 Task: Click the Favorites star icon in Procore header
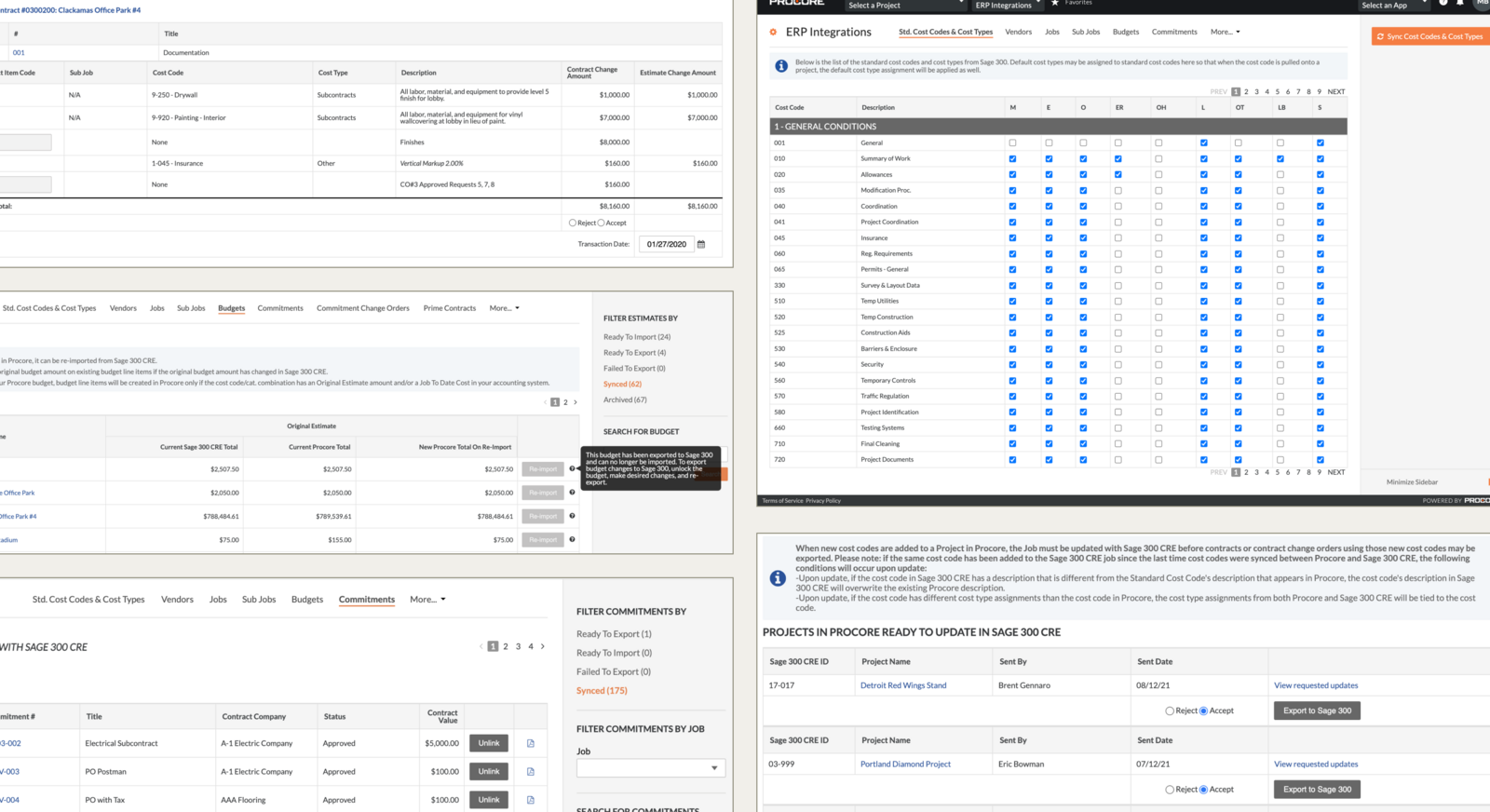[x=1055, y=4]
